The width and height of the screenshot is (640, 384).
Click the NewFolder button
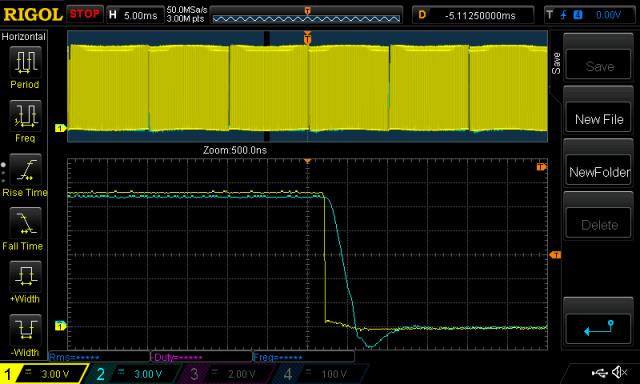[x=599, y=172]
